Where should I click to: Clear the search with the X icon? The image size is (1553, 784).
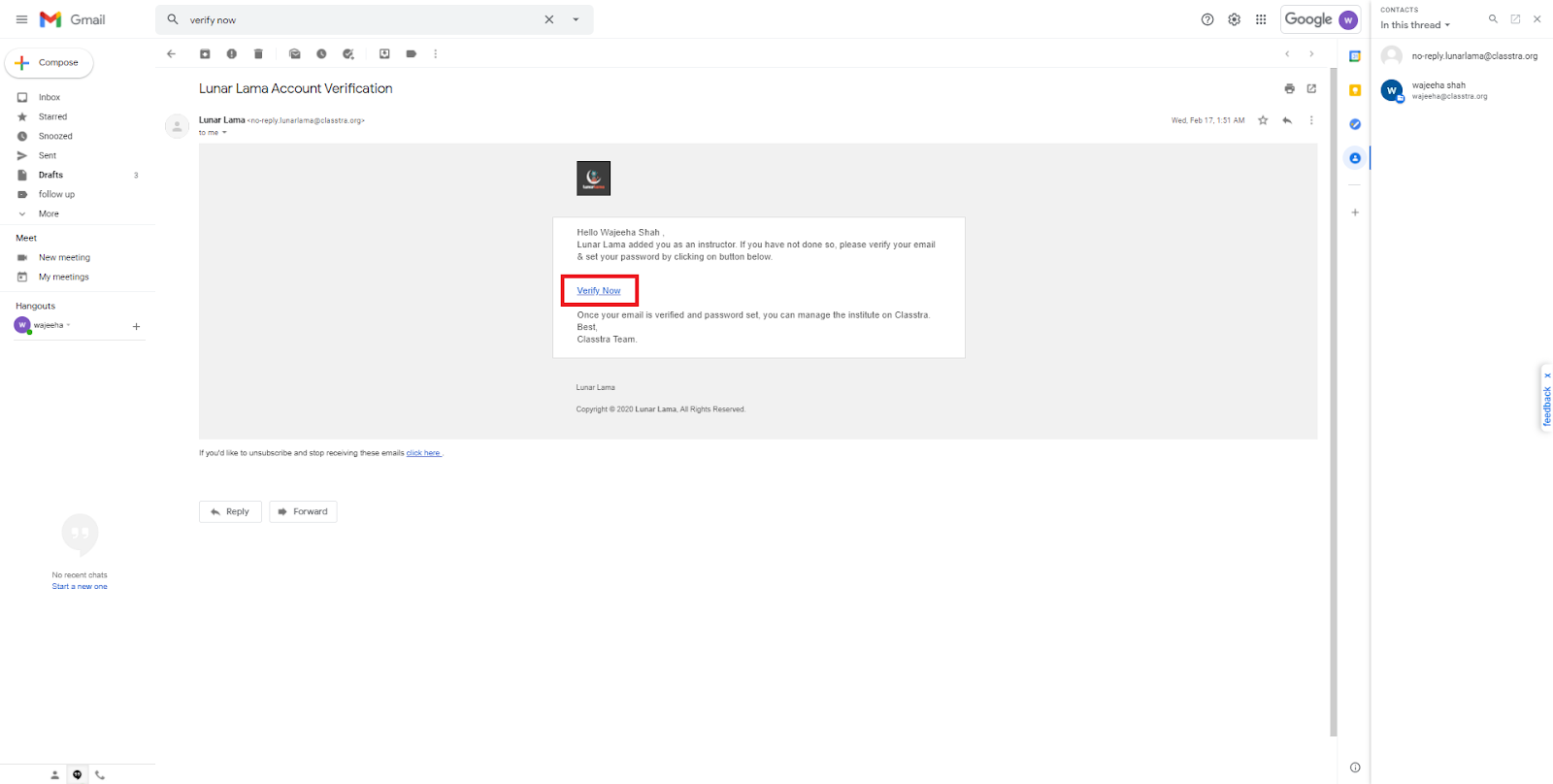coord(549,19)
